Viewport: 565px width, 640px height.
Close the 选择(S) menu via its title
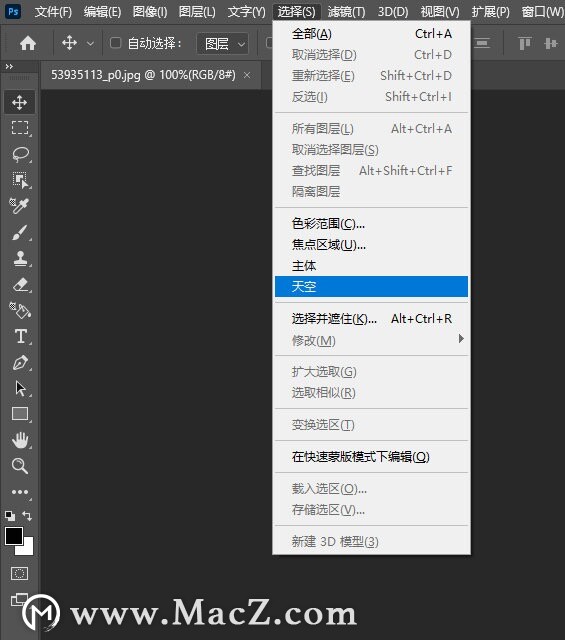[296, 12]
